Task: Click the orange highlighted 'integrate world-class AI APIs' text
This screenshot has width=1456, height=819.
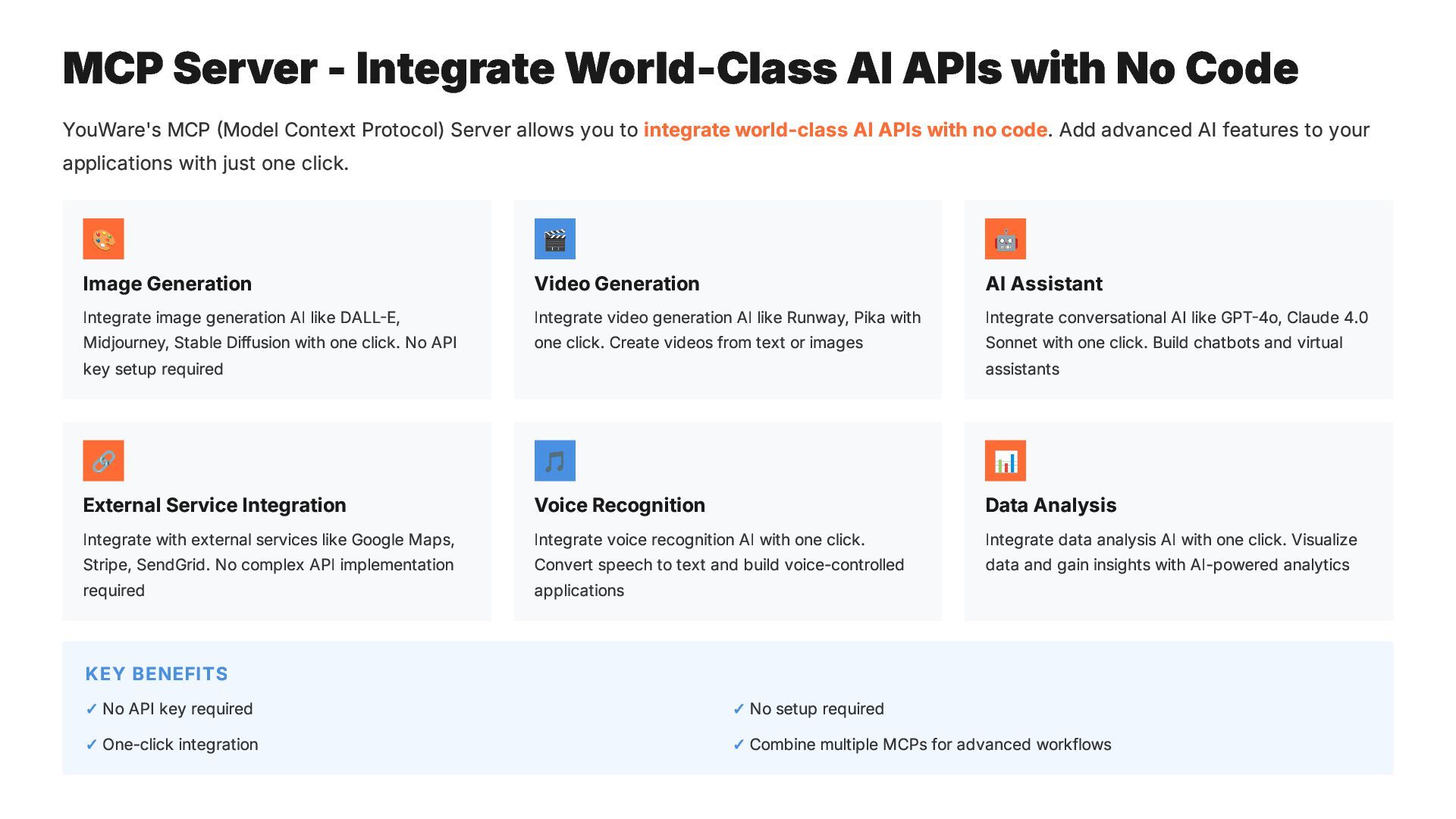Action: click(x=845, y=130)
